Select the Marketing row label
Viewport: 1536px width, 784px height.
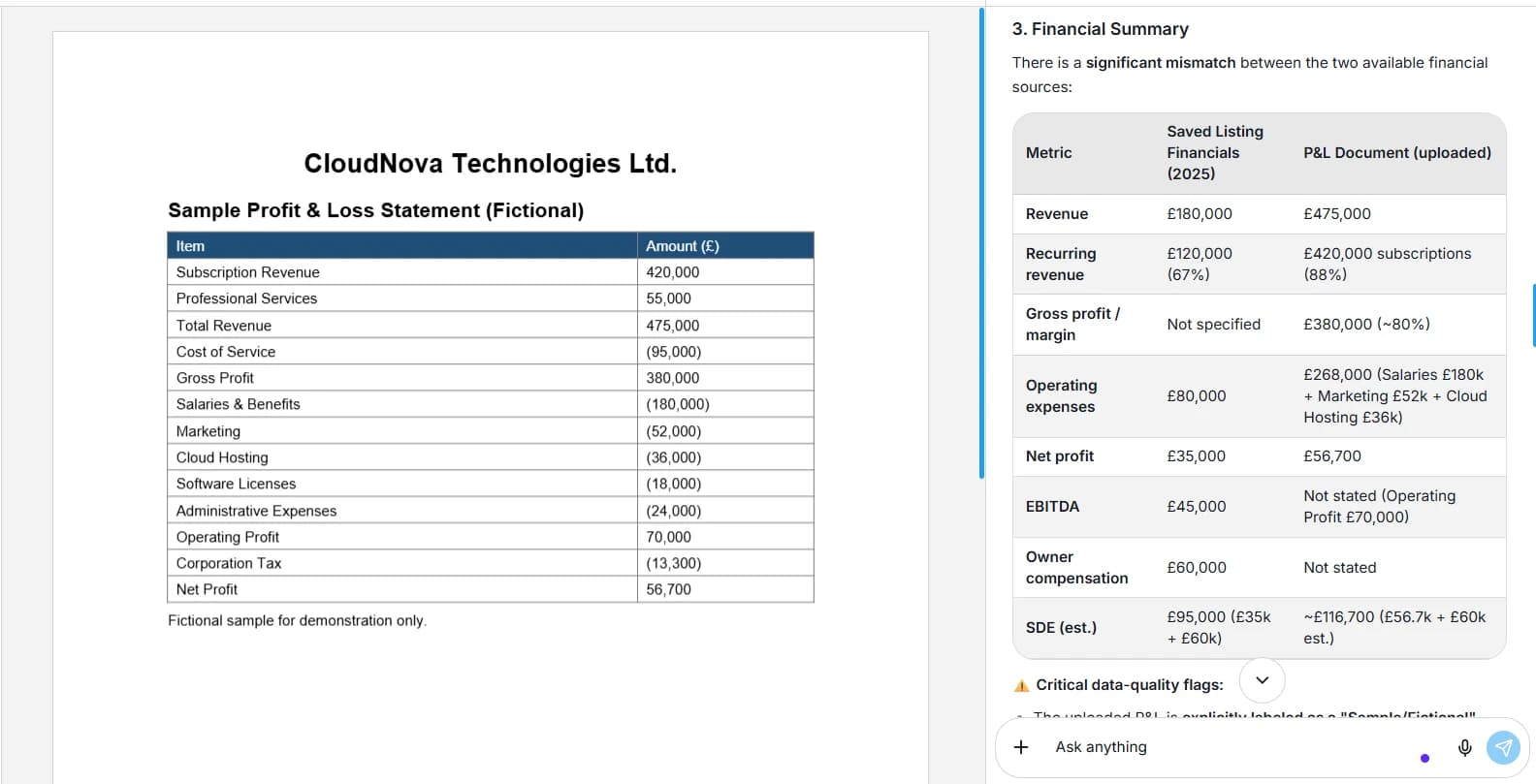(208, 431)
